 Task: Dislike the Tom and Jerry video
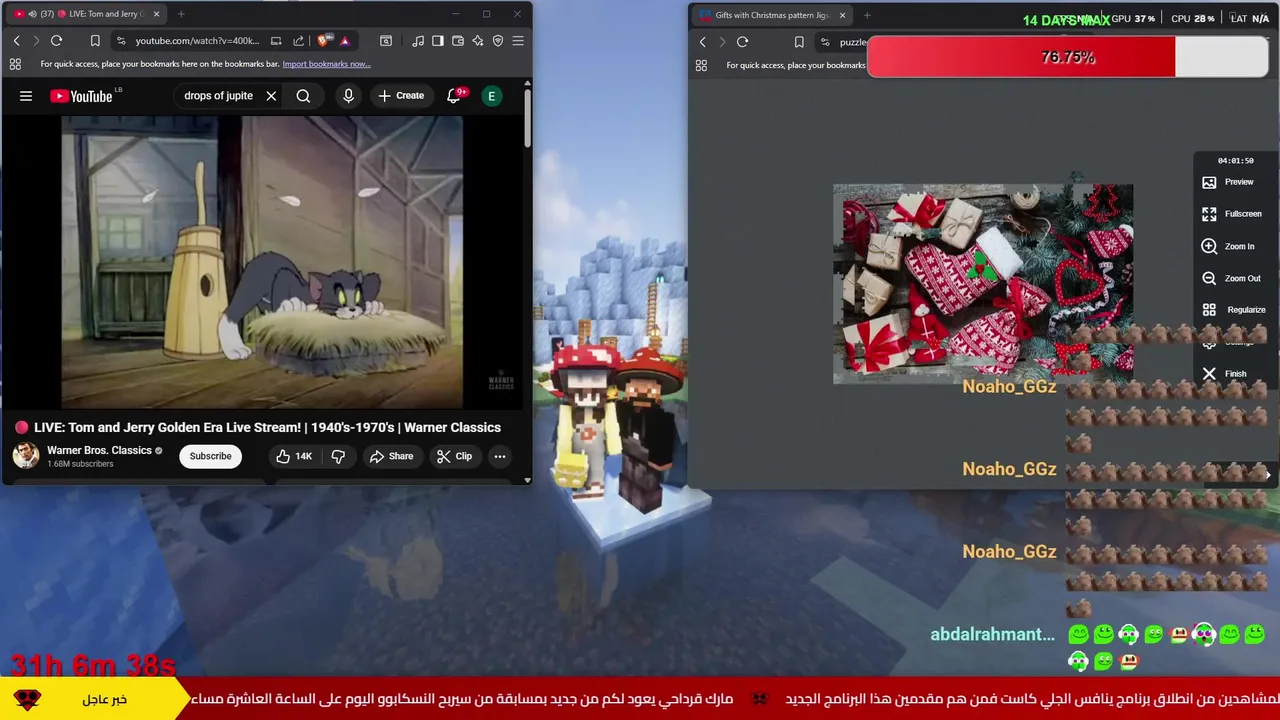coord(338,456)
